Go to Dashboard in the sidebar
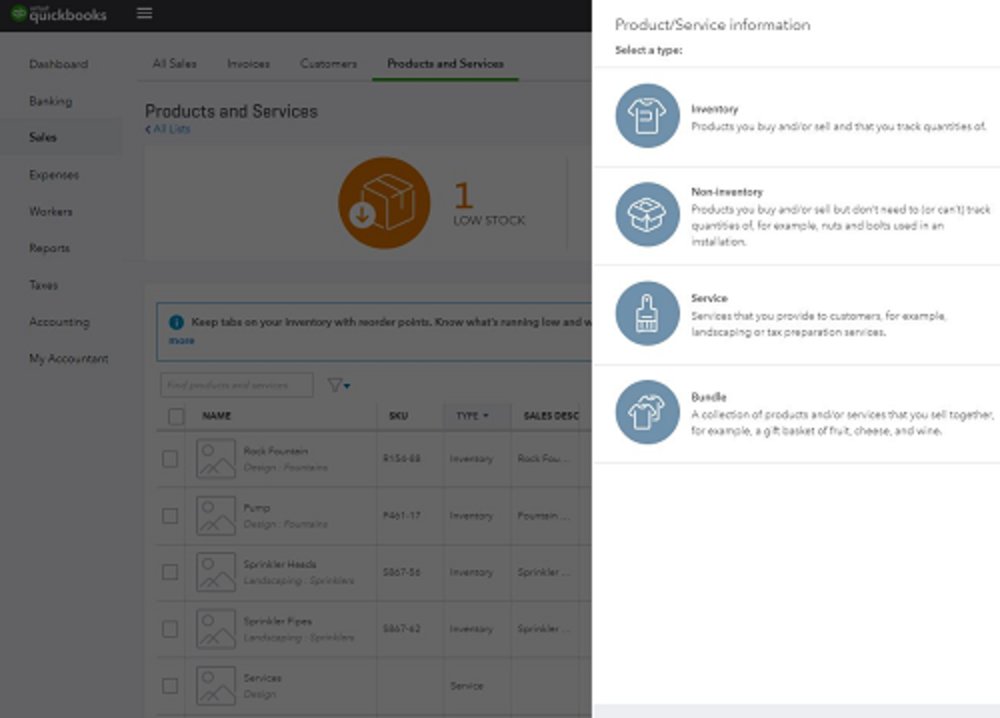 point(59,64)
